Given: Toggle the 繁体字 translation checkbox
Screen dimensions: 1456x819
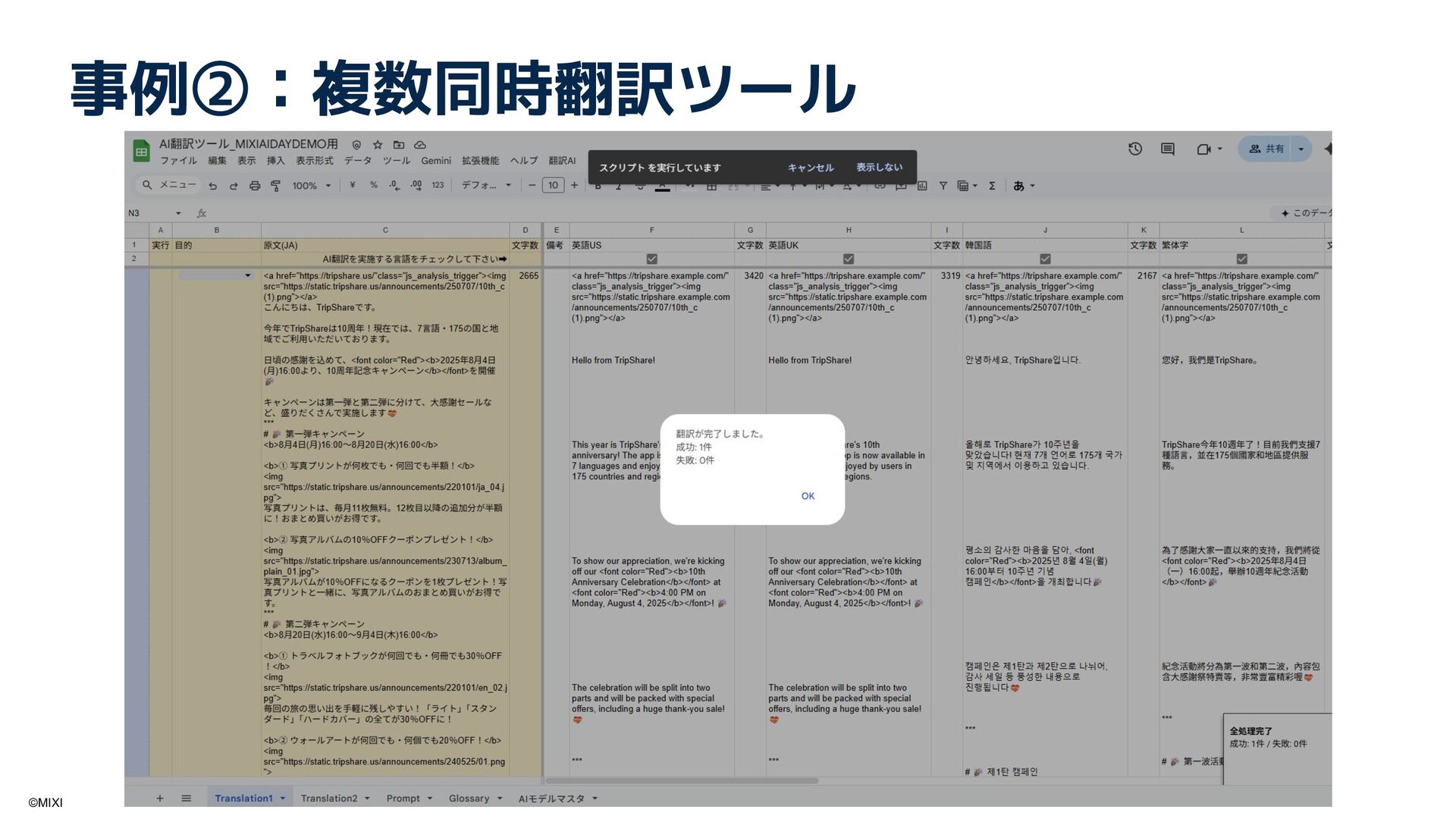Looking at the screenshot, I should tap(1241, 259).
